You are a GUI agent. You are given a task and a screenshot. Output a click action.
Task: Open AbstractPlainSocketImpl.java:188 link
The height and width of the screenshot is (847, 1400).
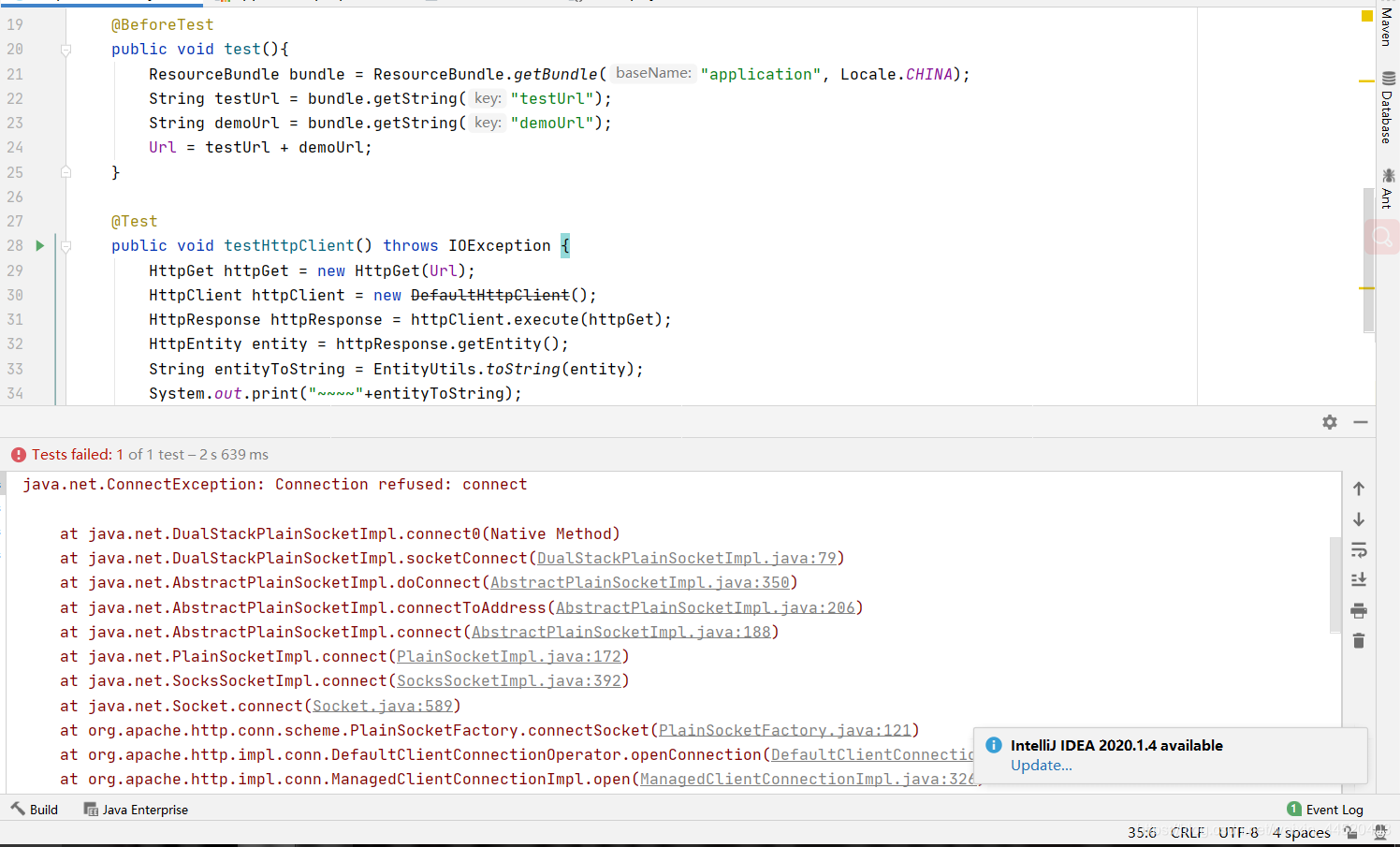click(621, 633)
